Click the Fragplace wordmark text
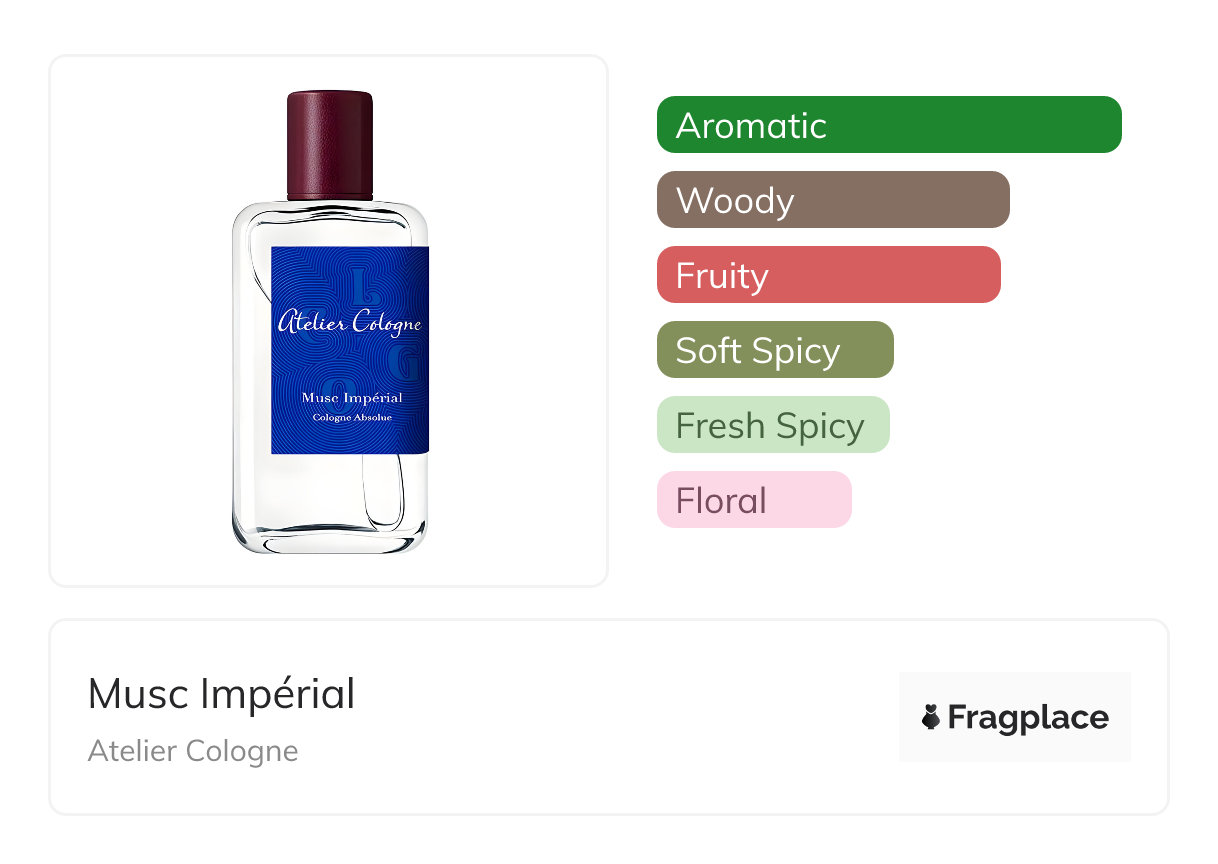Screen dimensions: 1218x864 click(1028, 718)
